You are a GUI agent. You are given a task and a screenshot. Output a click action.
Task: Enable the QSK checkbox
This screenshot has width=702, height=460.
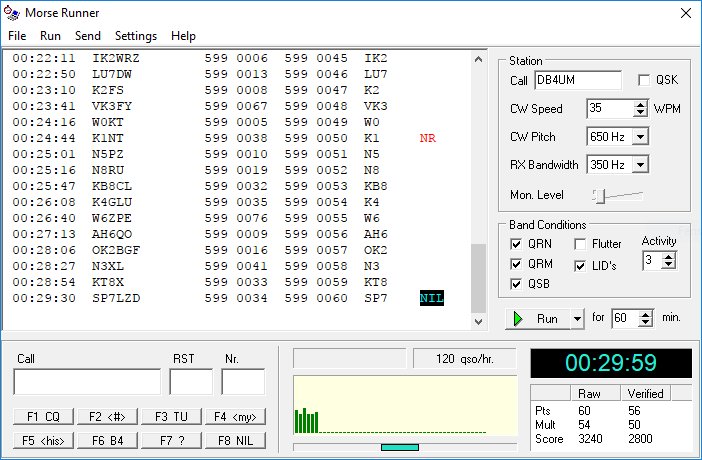pyautogui.click(x=644, y=80)
